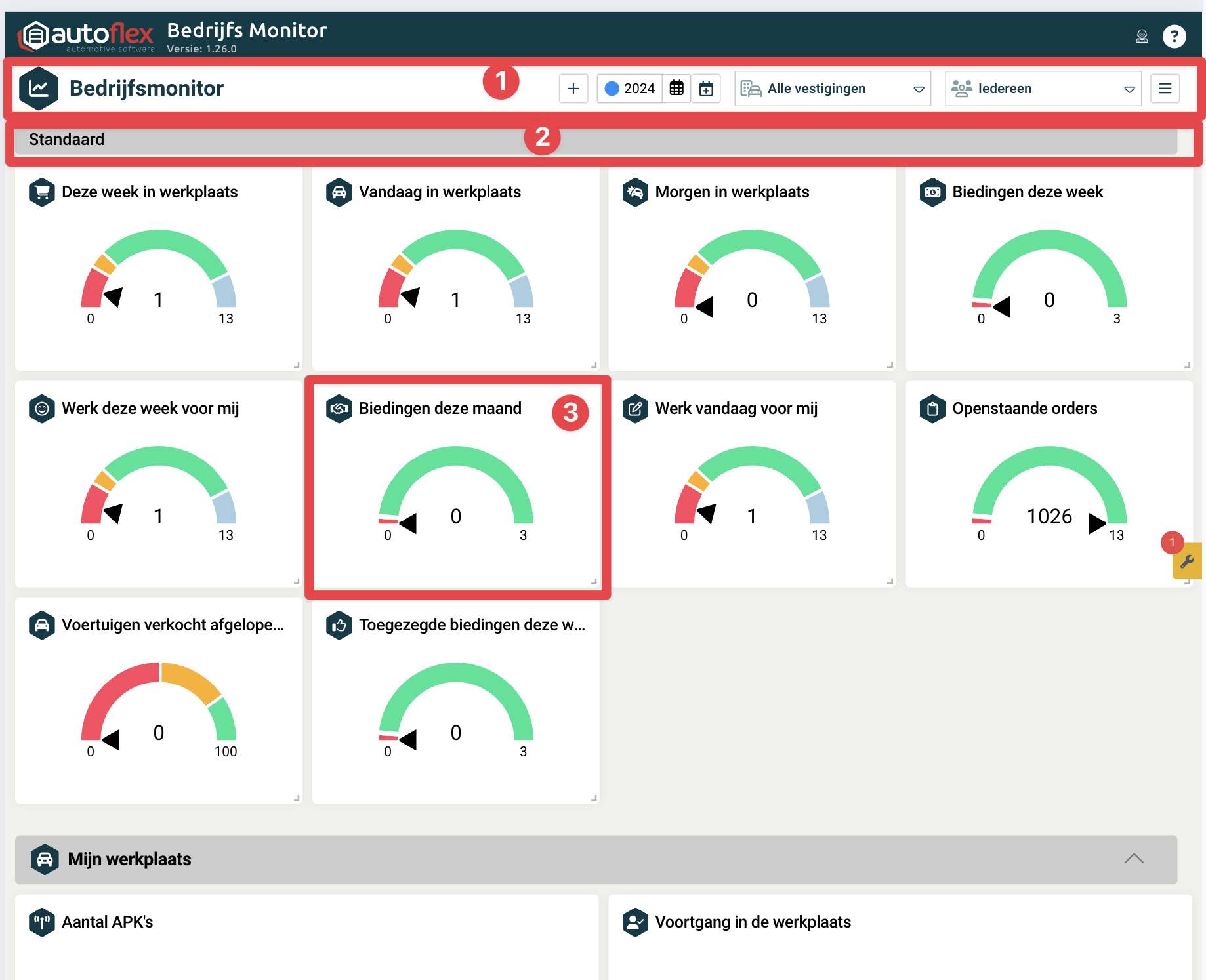Image resolution: width=1206 pixels, height=980 pixels.
Task: Click the Openstaande orders gauge
Action: 1049,492
